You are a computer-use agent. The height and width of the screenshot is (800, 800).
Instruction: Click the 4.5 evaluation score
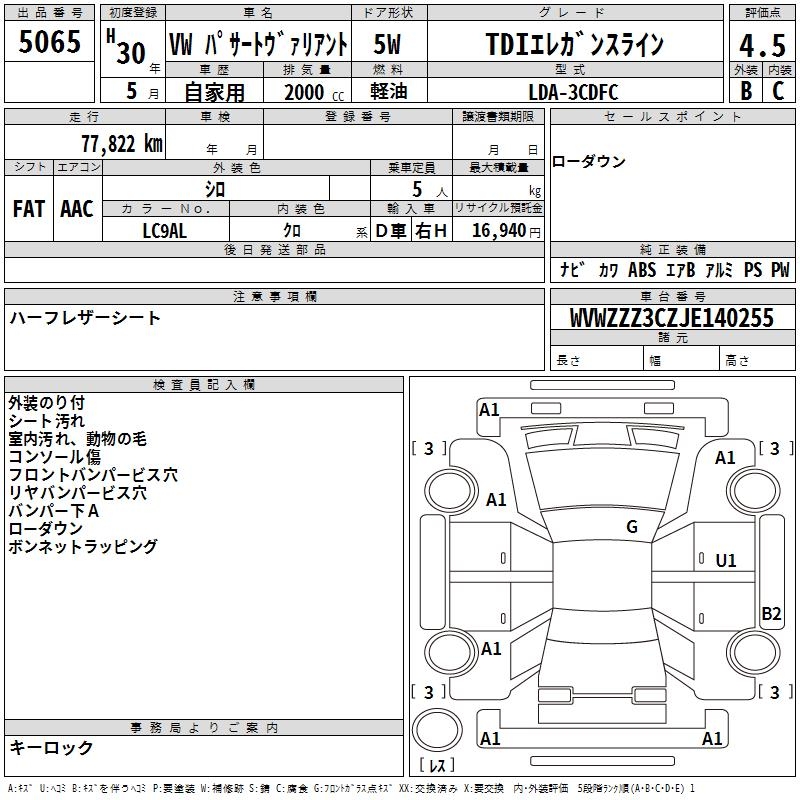(x=761, y=45)
